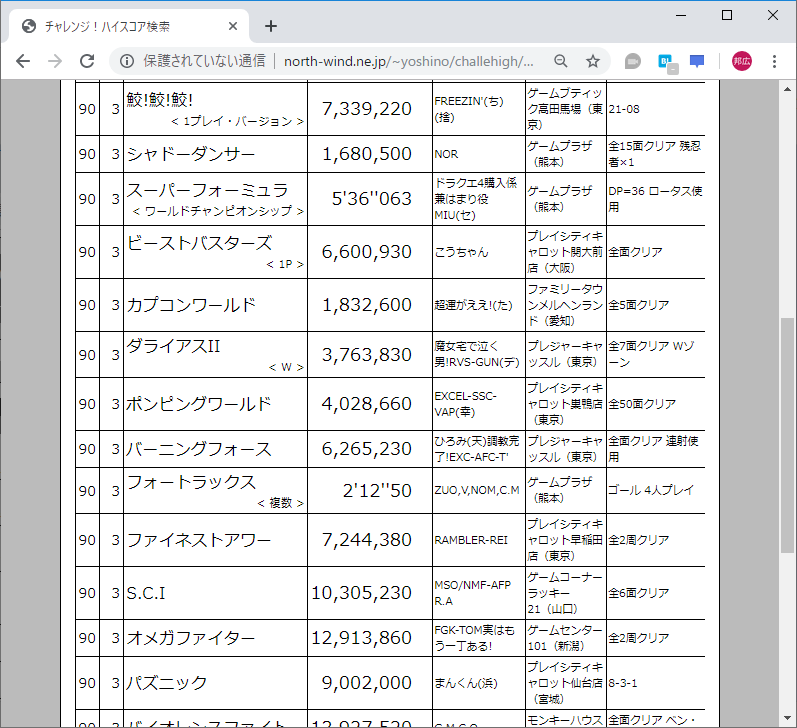This screenshot has height=728, width=797.
Task: View site information for insecure connection
Action: (127, 62)
